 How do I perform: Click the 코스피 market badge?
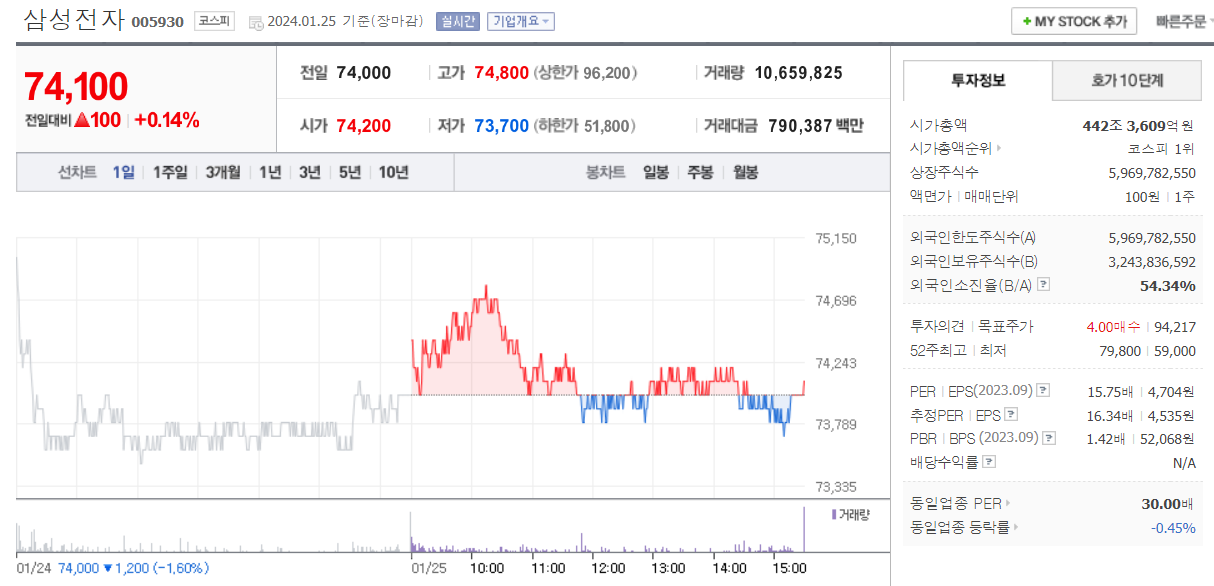[215, 21]
